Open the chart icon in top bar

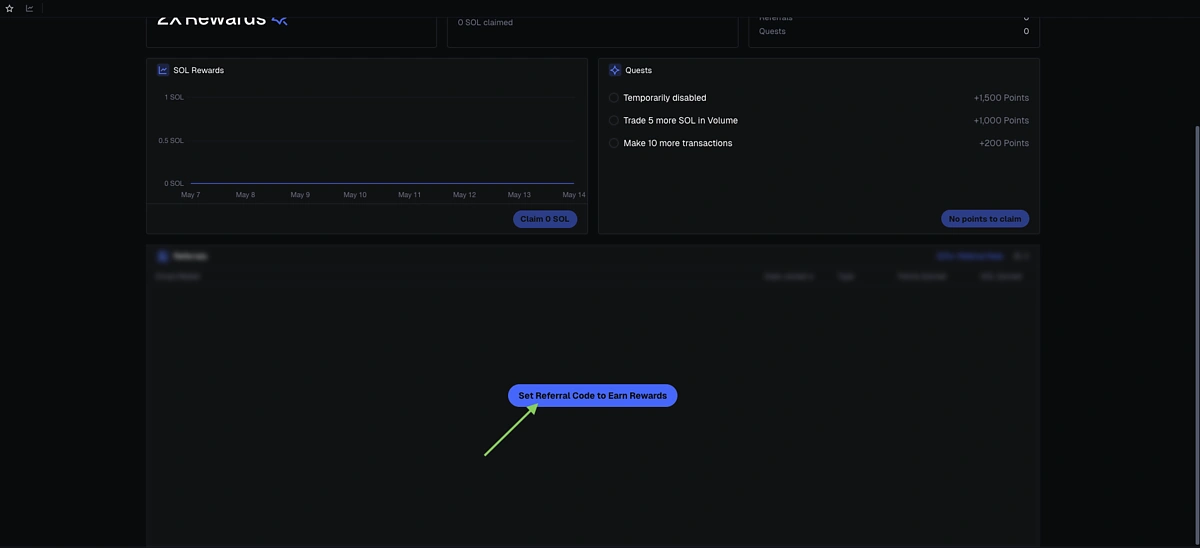click(x=29, y=8)
